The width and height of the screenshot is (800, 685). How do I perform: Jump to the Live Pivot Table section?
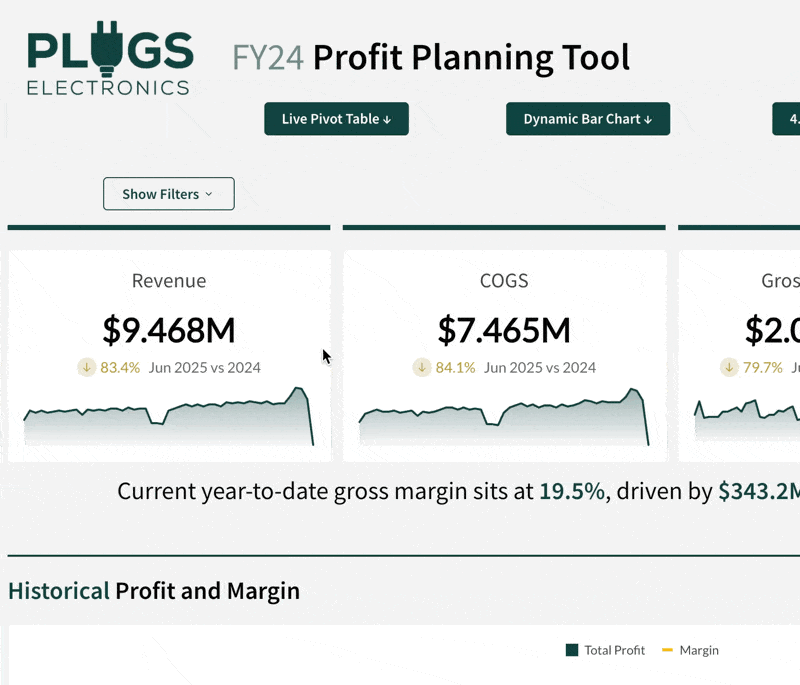tap(336, 119)
